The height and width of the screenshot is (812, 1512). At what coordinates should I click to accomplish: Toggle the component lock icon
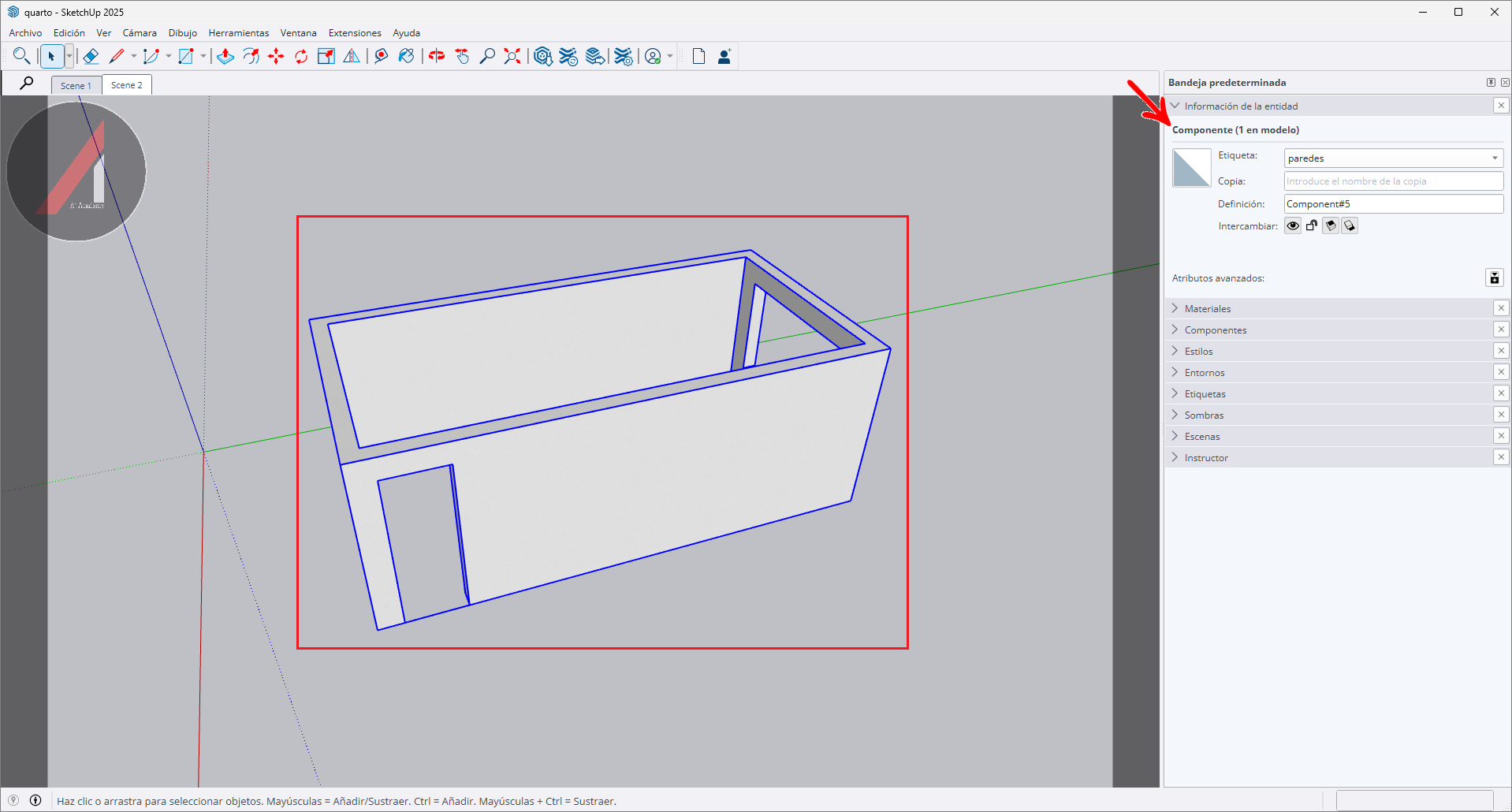point(1312,226)
